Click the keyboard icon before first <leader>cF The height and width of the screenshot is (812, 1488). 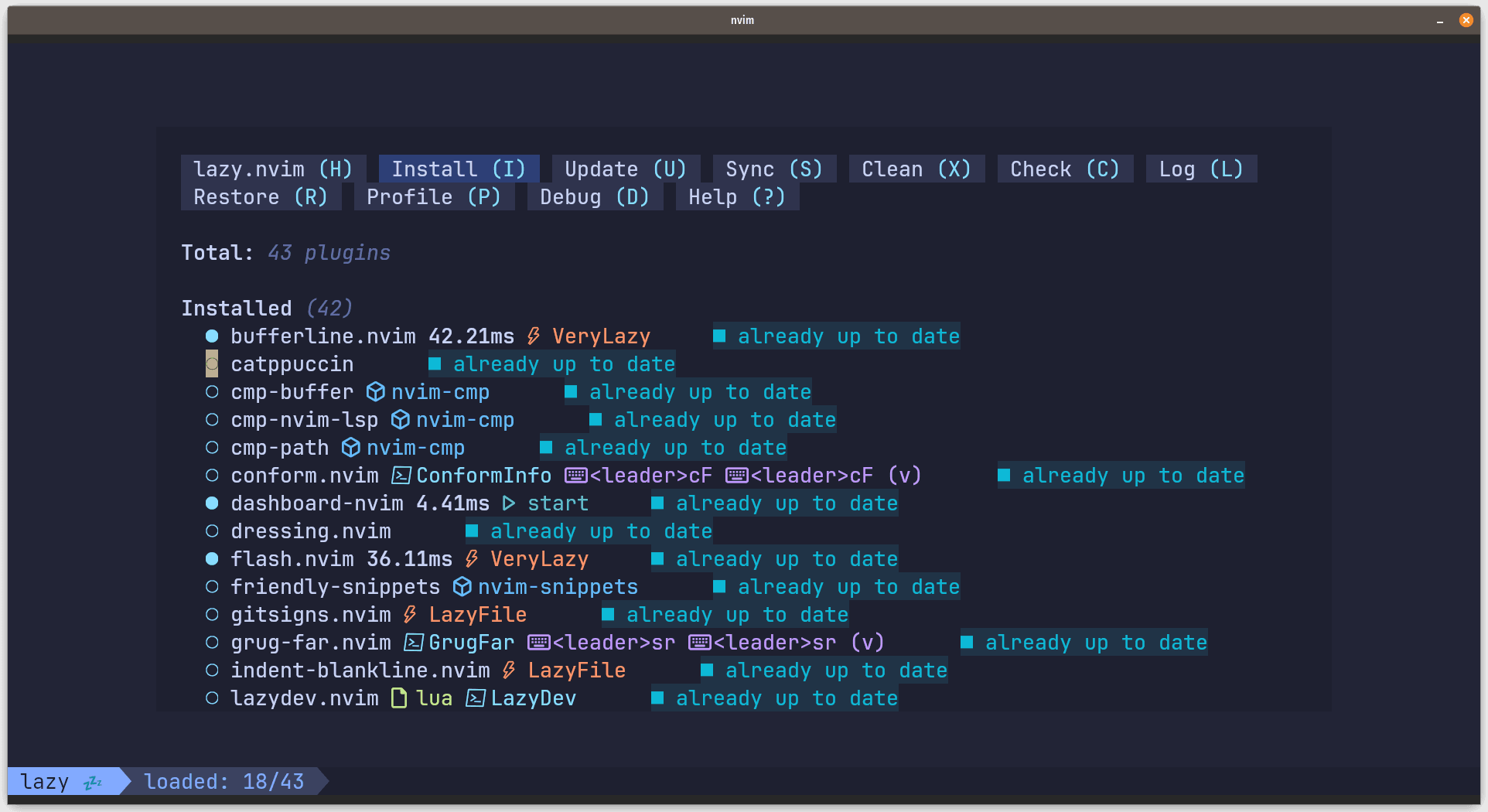pyautogui.click(x=576, y=476)
